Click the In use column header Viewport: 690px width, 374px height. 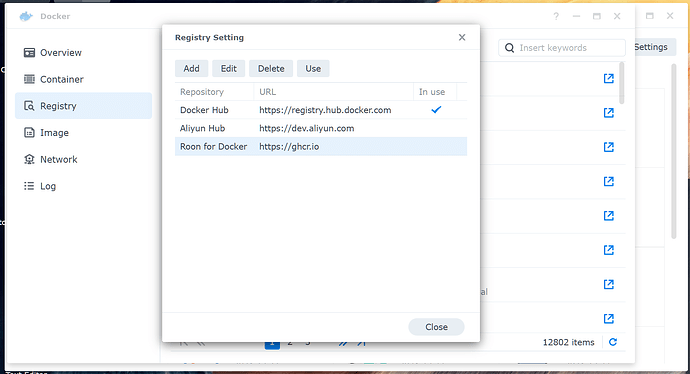tap(435, 92)
